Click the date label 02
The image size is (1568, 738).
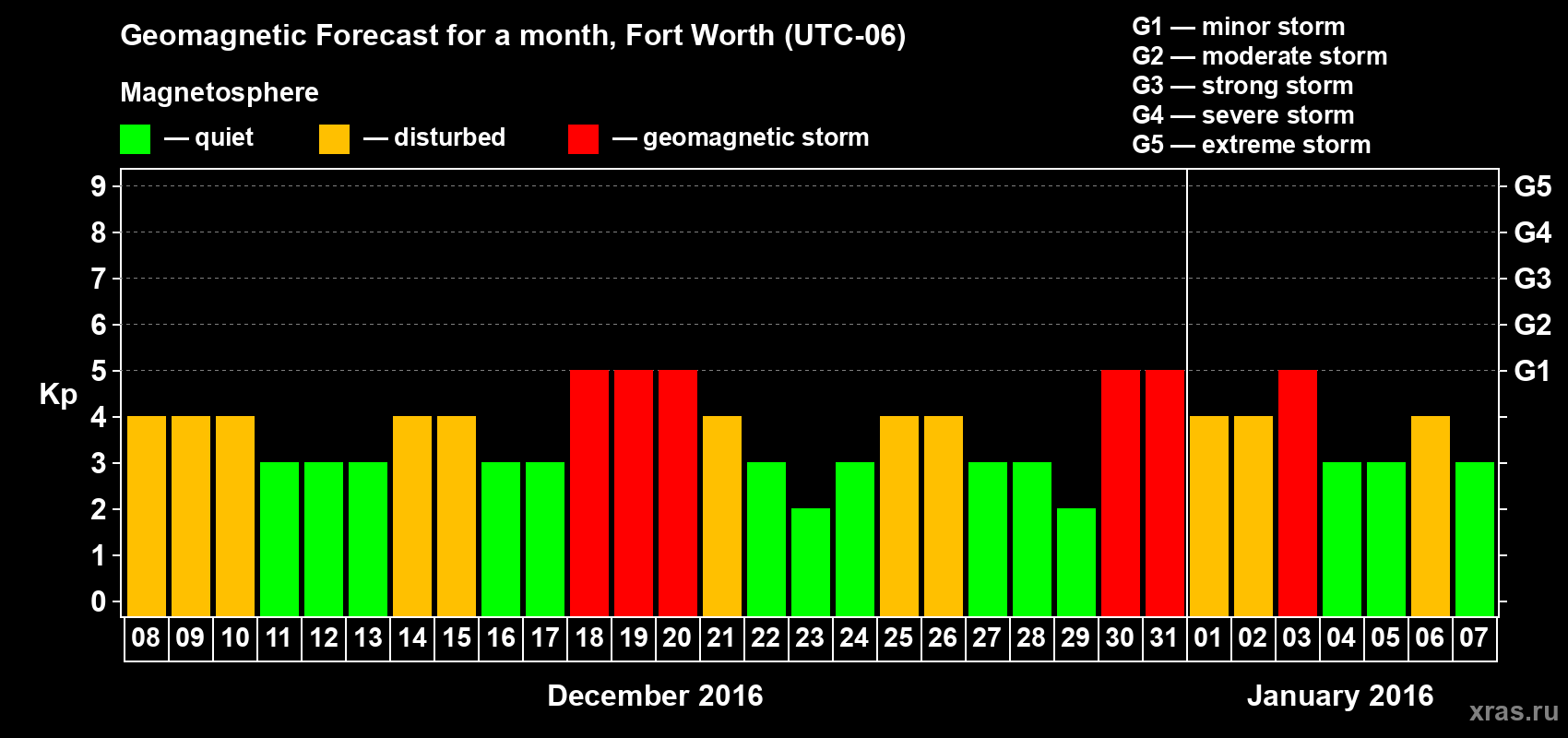click(1253, 637)
